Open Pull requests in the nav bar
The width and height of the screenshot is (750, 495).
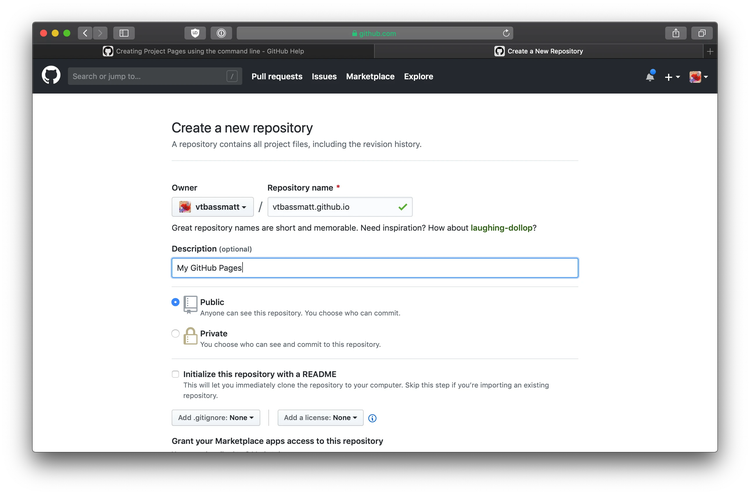click(276, 76)
